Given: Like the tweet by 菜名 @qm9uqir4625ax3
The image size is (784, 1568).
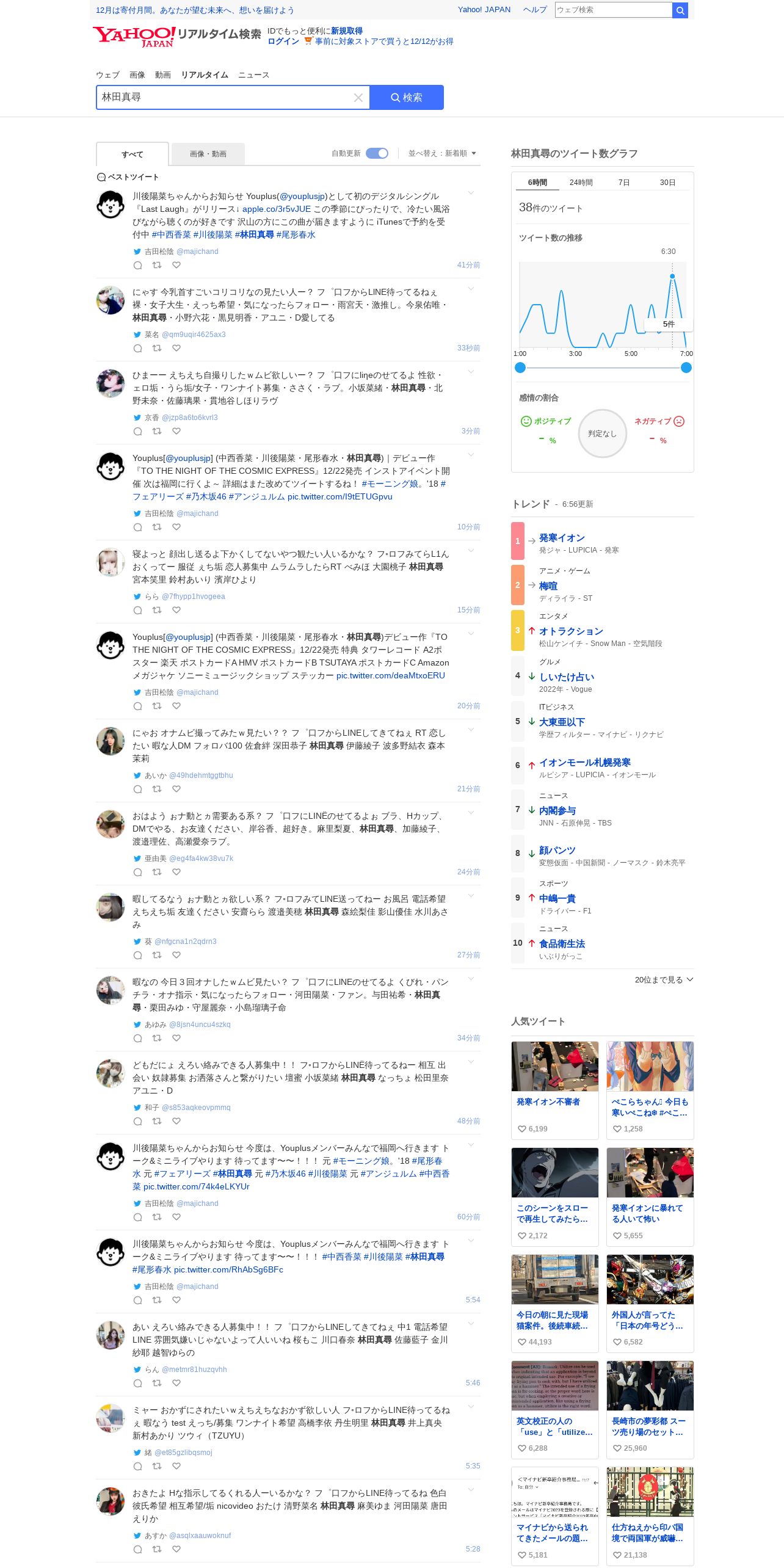Looking at the screenshot, I should (176, 348).
